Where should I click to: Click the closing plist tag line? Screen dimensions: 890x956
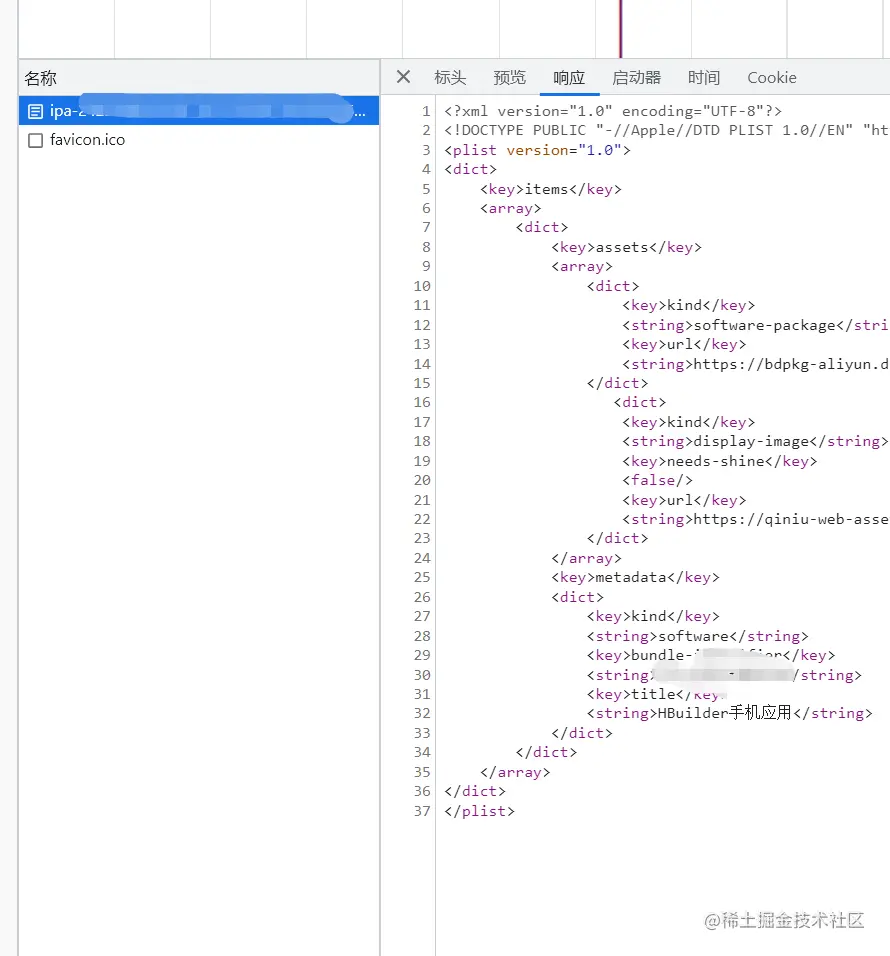(479, 811)
